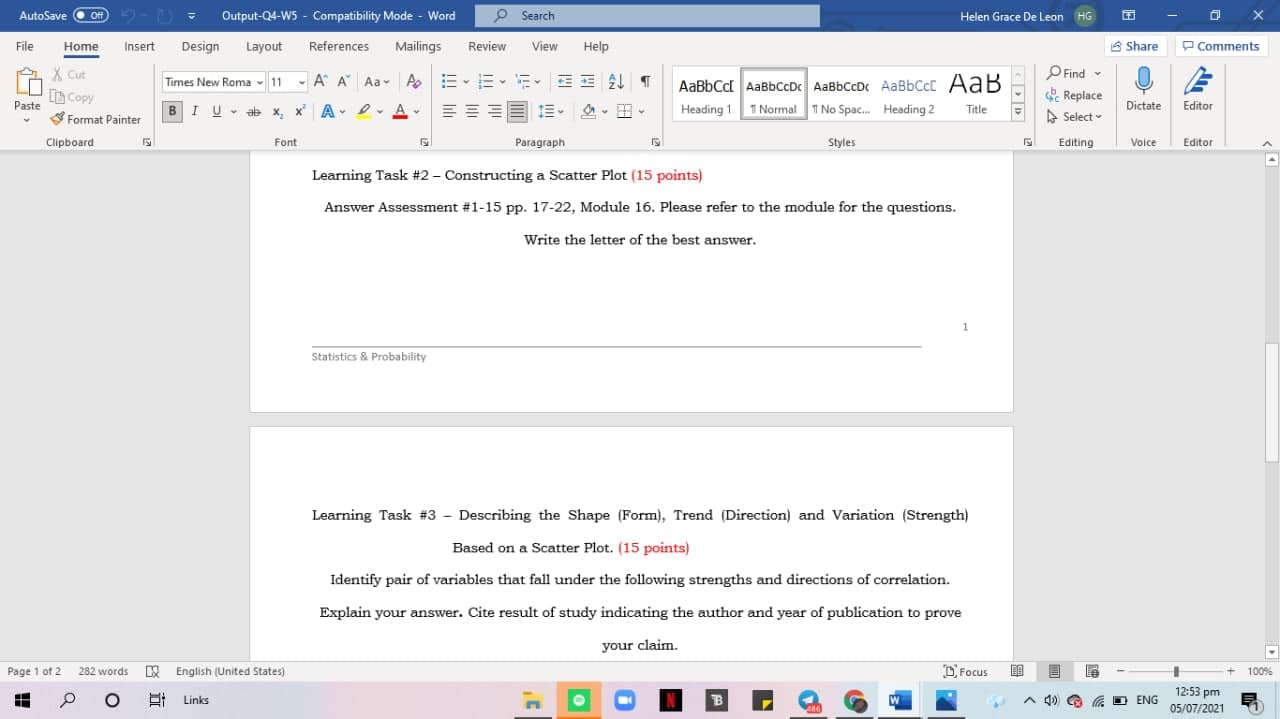
Task: Activate the Format Painter
Action: (95, 119)
